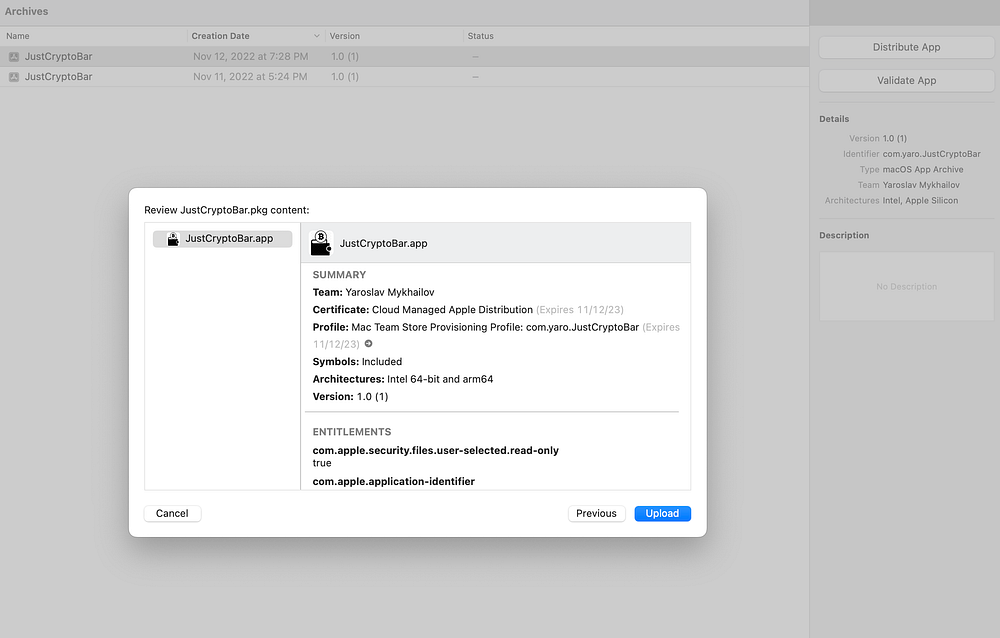Screen dimensions: 1000x638
Task: Click the Certificate: Cloud Managed Apple Distribution line
Action: 467,309
